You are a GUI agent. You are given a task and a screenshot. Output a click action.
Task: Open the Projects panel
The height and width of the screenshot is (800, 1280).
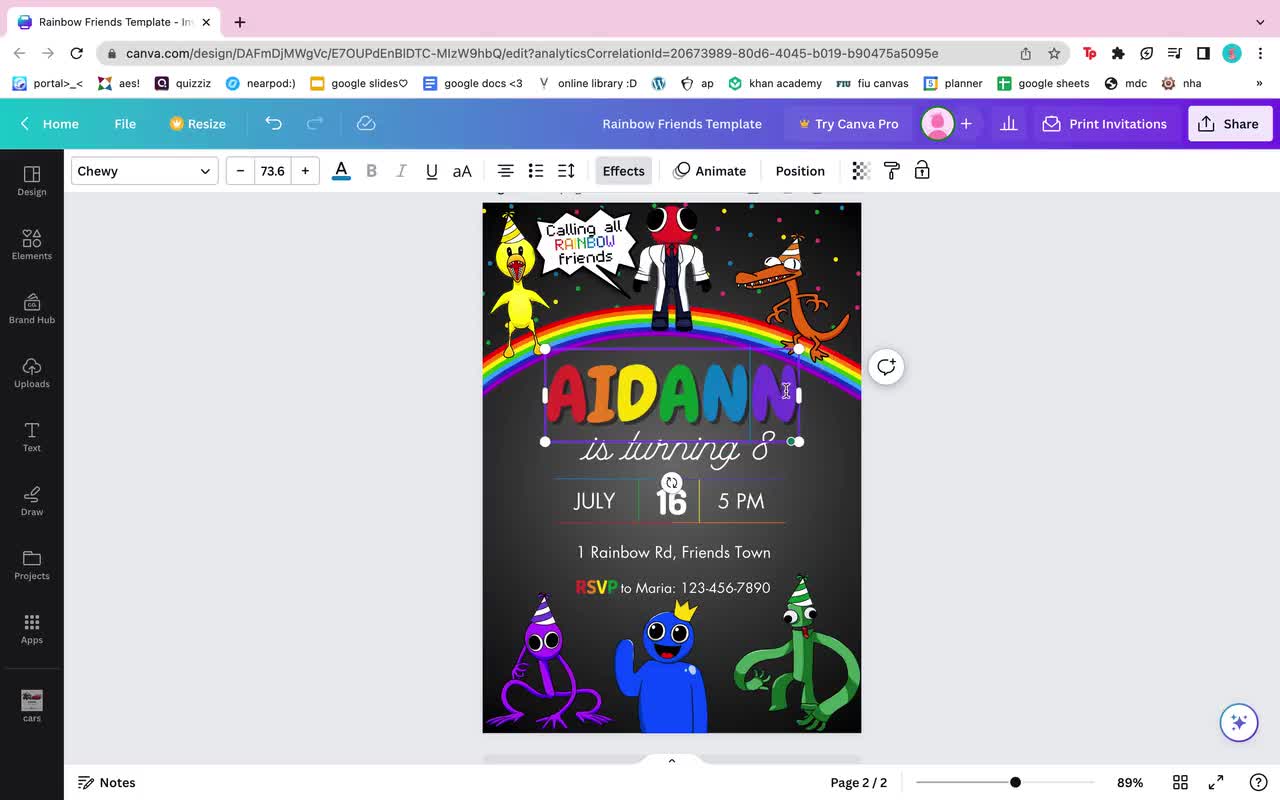pos(32,565)
